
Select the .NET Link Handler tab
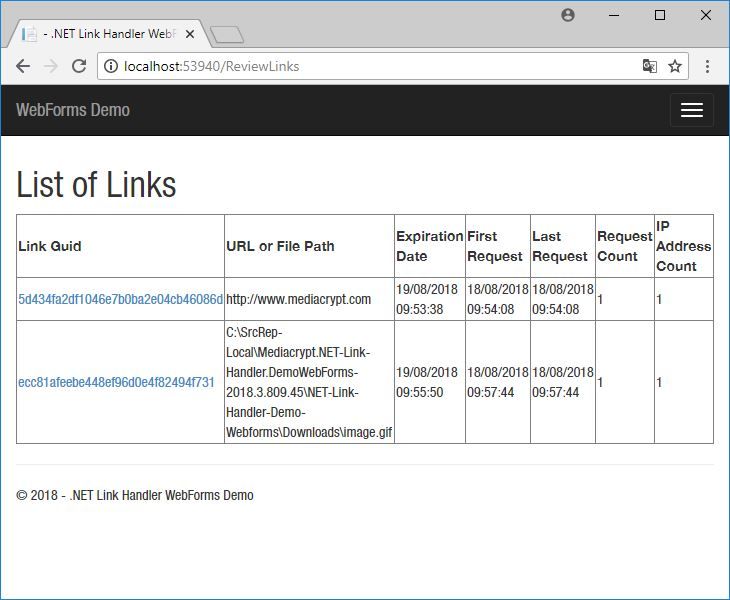105,34
